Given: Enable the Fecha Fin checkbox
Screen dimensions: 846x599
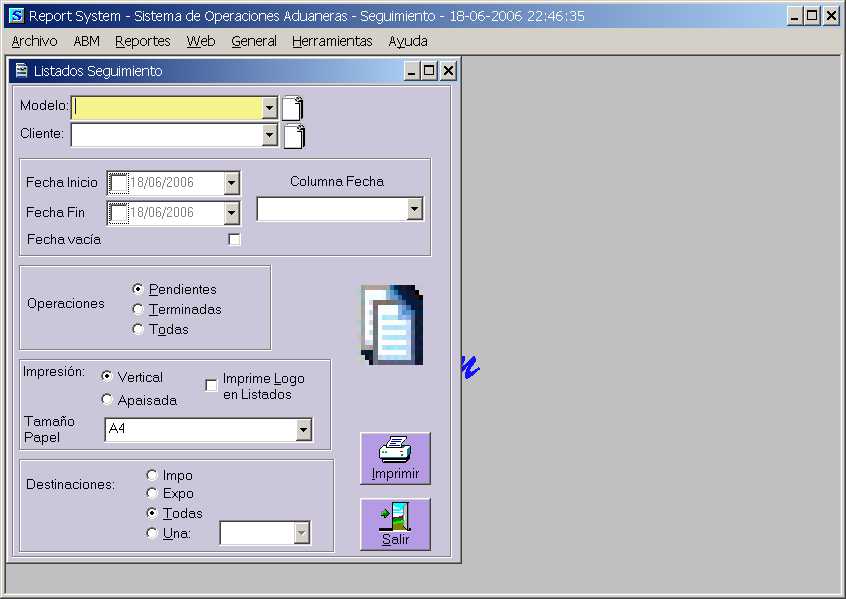Looking at the screenshot, I should point(119,213).
